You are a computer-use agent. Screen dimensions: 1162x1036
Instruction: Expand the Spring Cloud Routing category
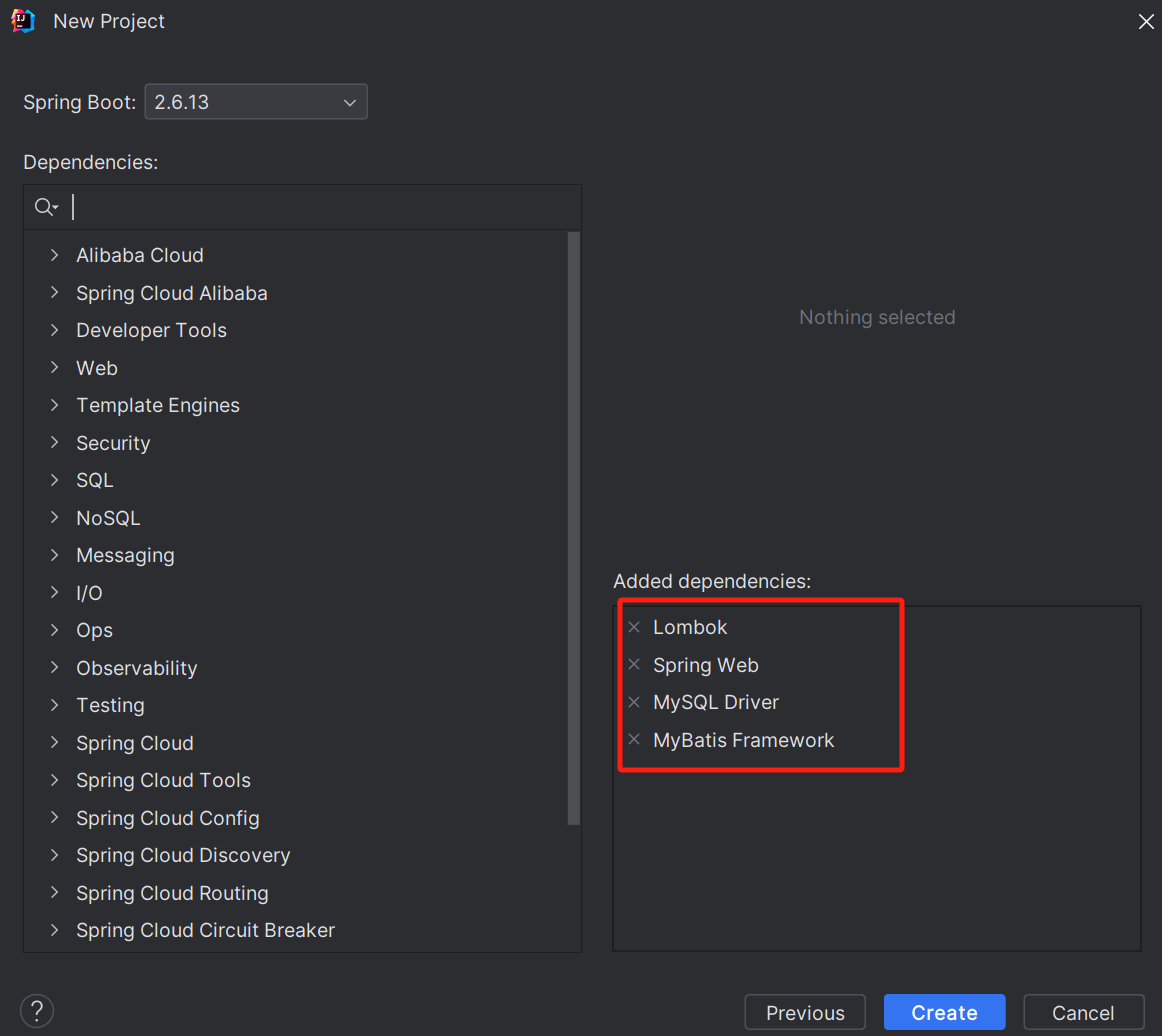tap(54, 892)
